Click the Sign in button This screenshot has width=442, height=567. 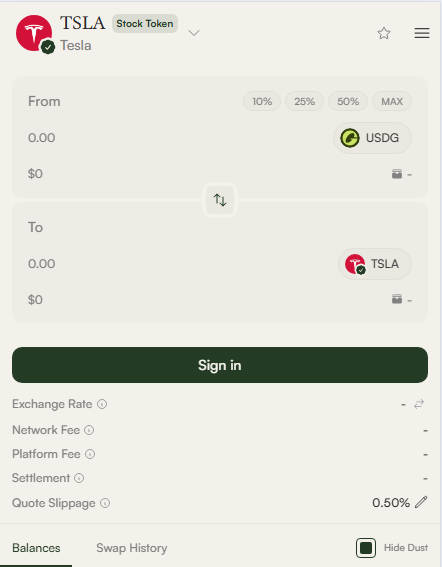pyautogui.click(x=220, y=365)
